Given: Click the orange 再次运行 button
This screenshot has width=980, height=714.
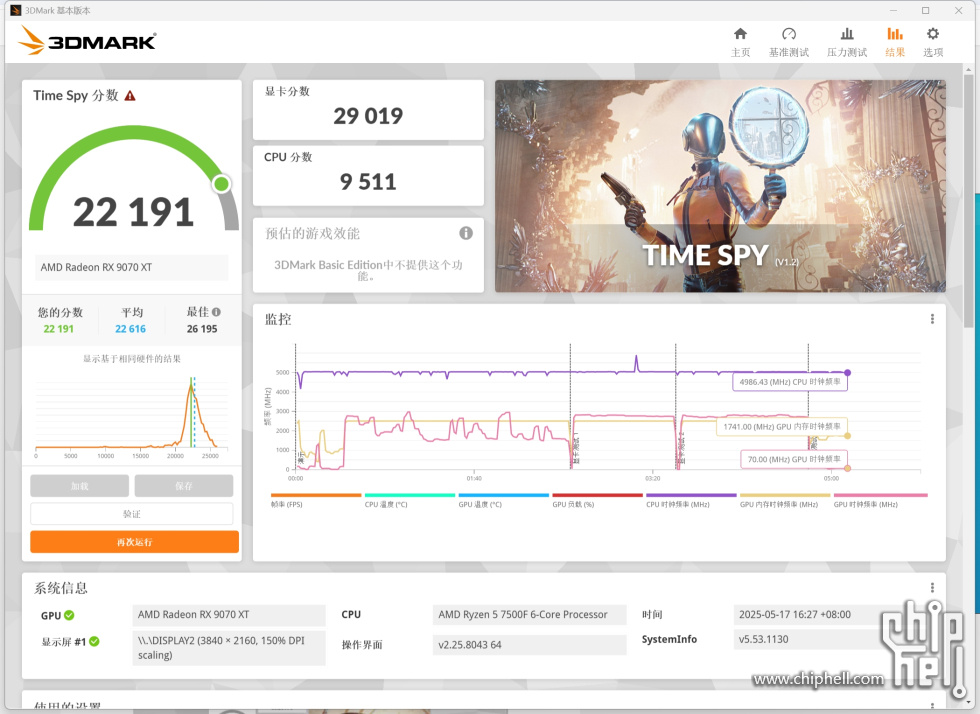Looking at the screenshot, I should tap(134, 541).
